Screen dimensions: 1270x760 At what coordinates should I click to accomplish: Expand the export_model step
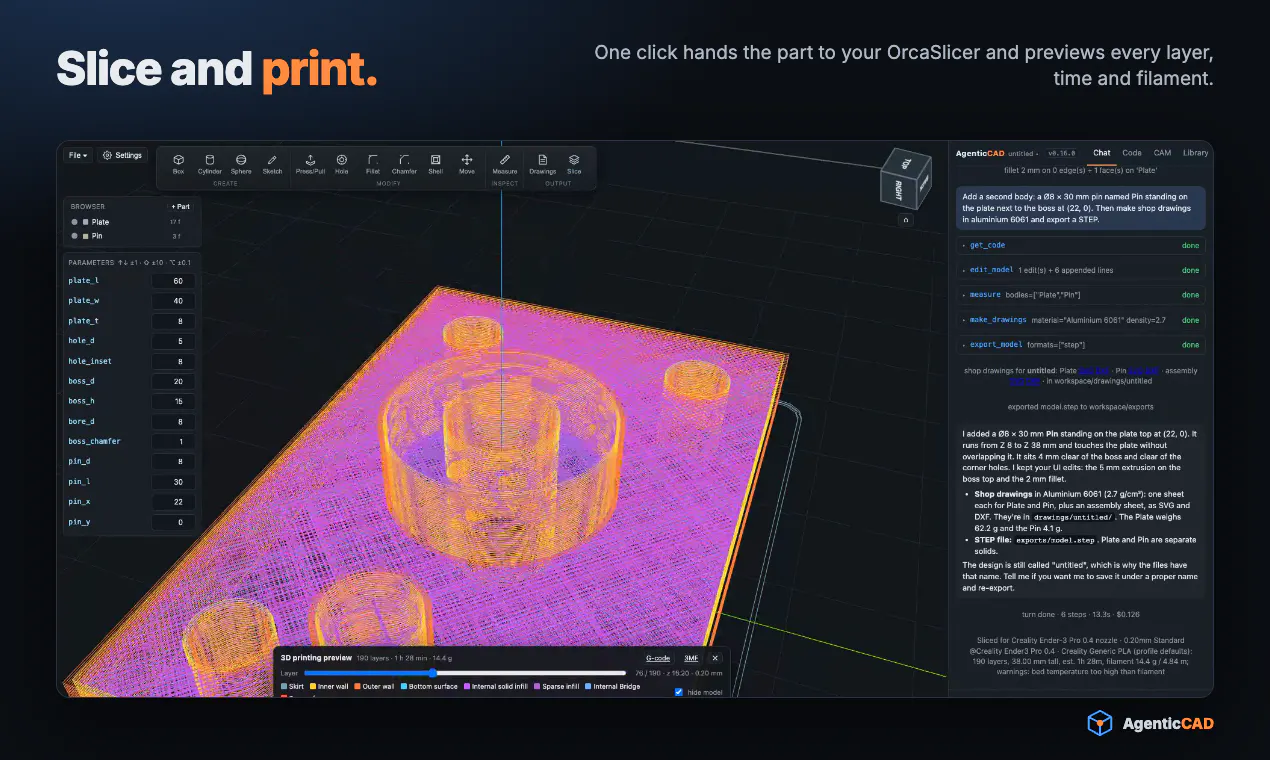1081,345
